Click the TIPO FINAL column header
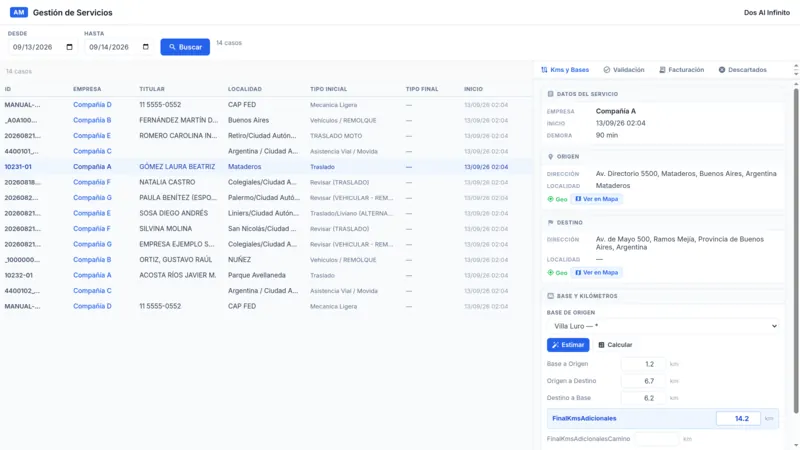This screenshot has height=450, width=800. click(x=421, y=89)
